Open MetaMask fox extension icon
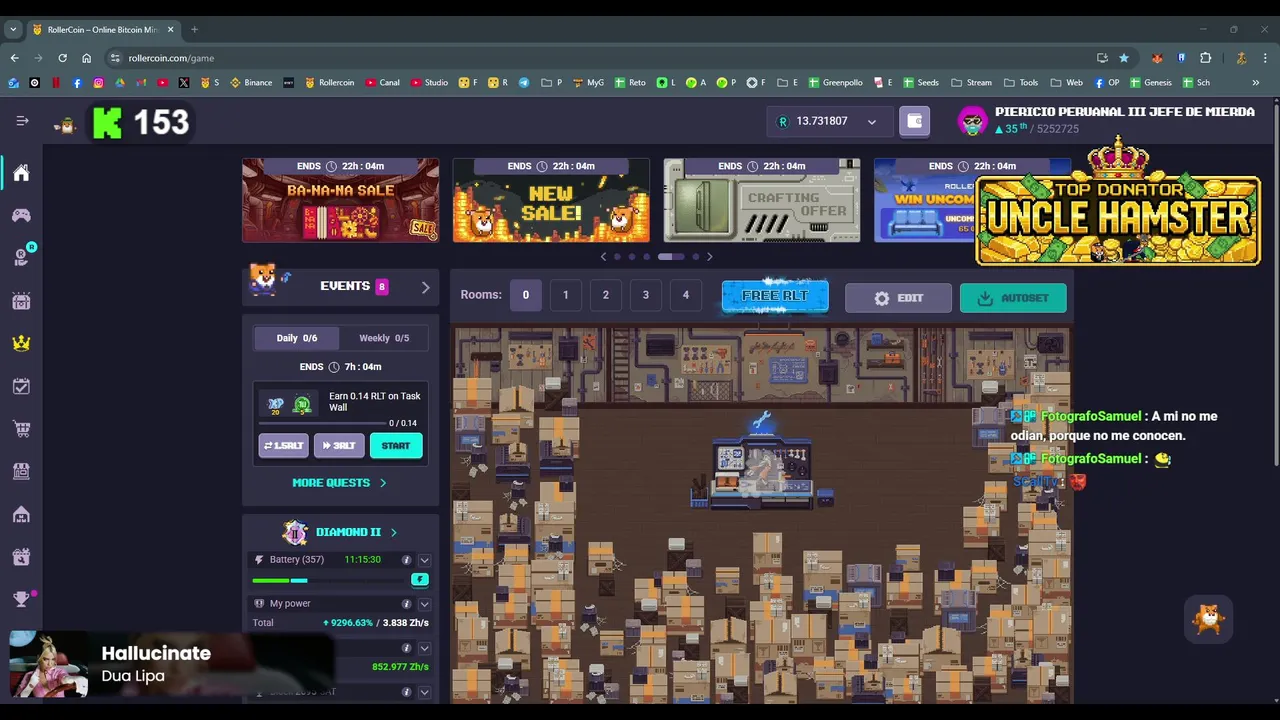1280x720 pixels. click(1157, 58)
